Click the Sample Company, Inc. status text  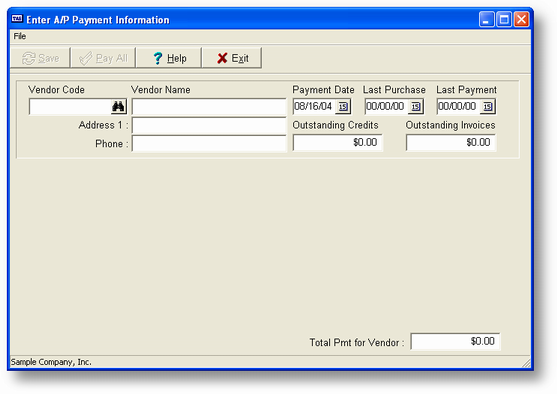pyautogui.click(x=51, y=362)
